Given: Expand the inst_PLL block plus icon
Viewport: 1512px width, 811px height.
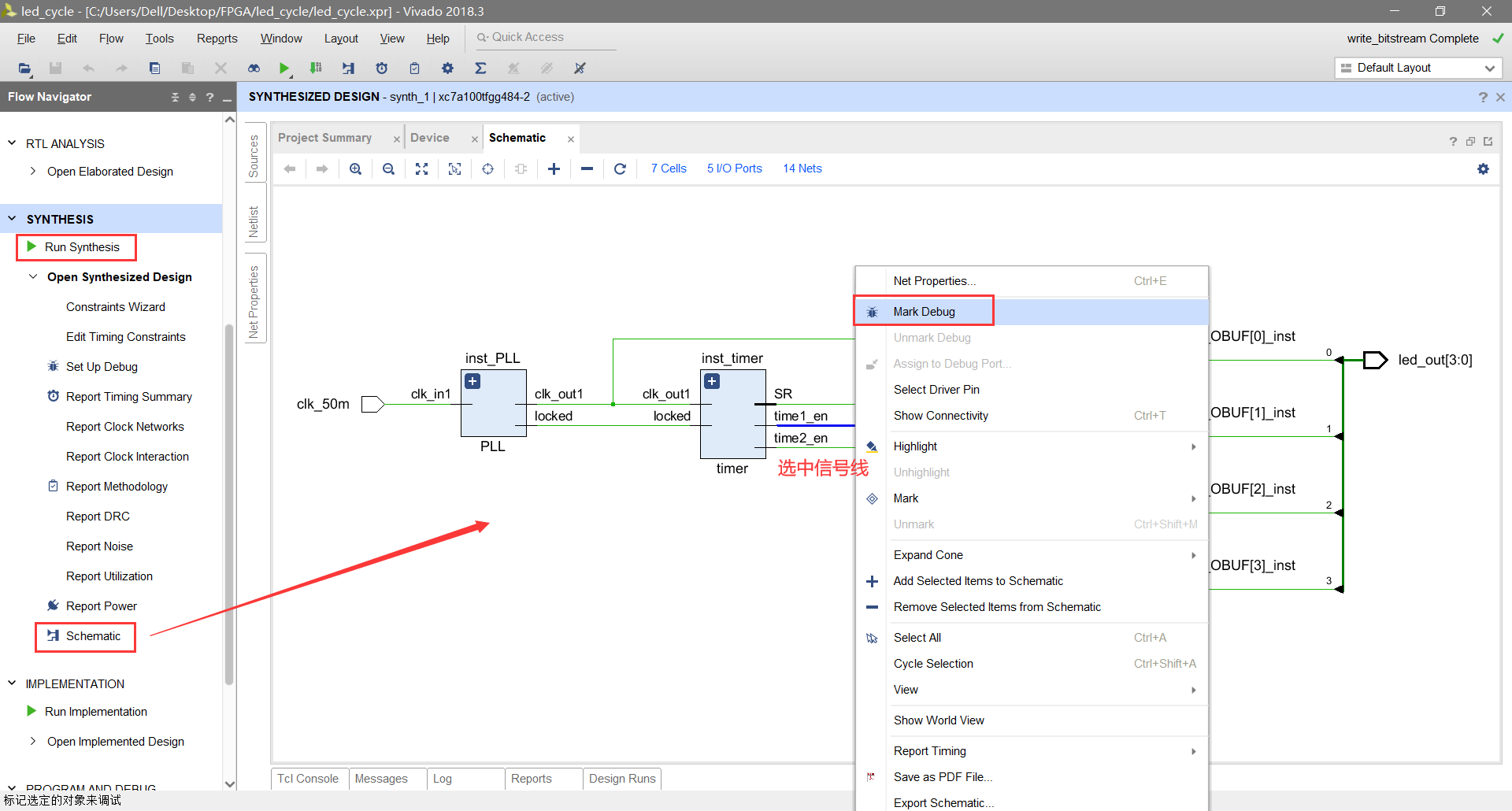Looking at the screenshot, I should pos(472,381).
